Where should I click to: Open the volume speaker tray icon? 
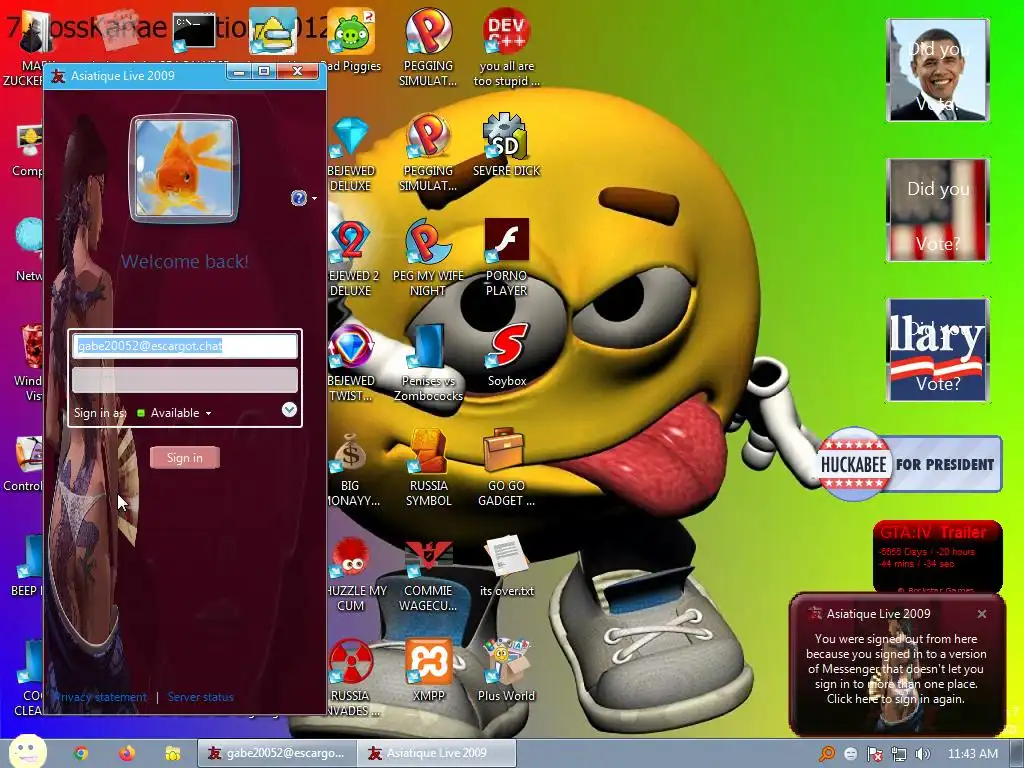[923, 754]
